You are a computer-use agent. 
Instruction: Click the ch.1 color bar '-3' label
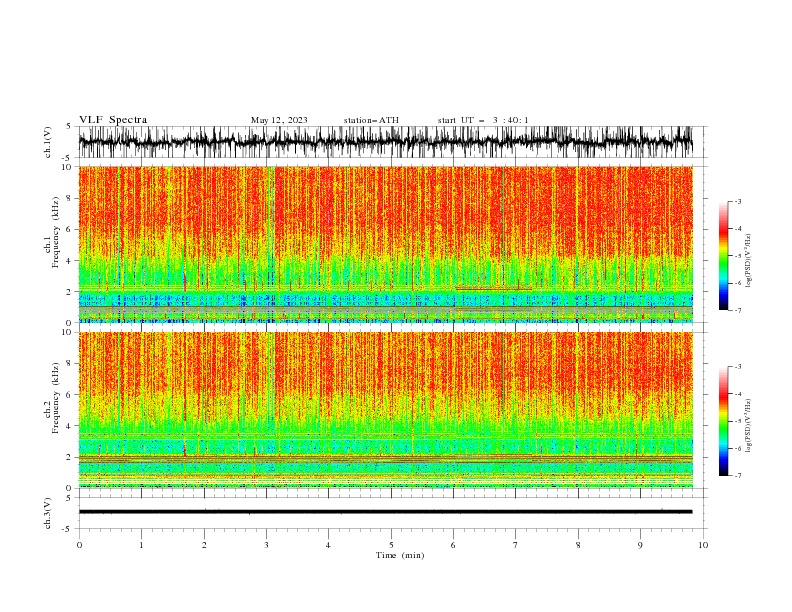[737, 201]
